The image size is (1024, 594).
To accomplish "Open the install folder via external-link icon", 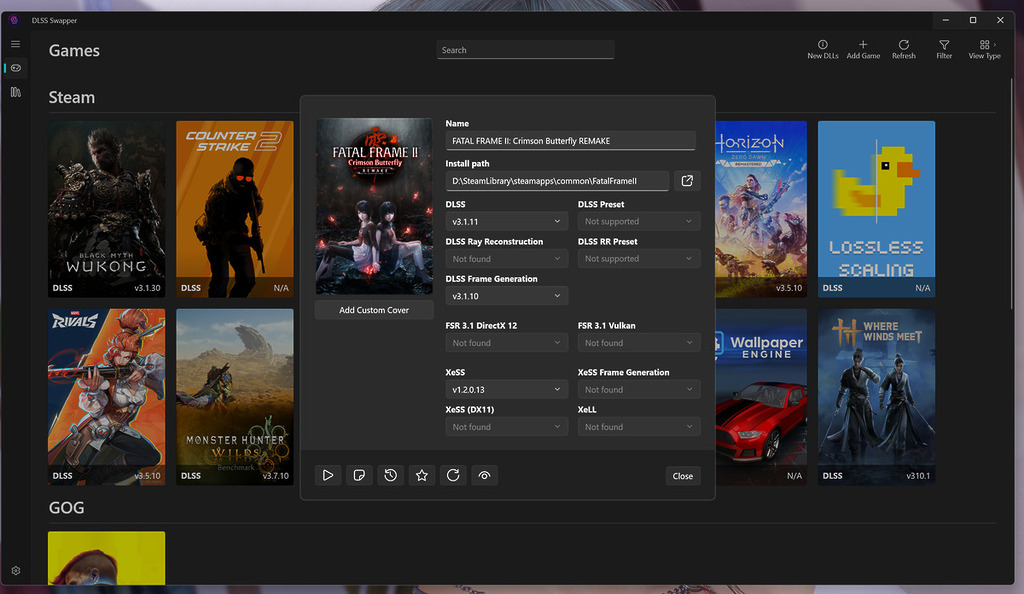I will click(687, 181).
